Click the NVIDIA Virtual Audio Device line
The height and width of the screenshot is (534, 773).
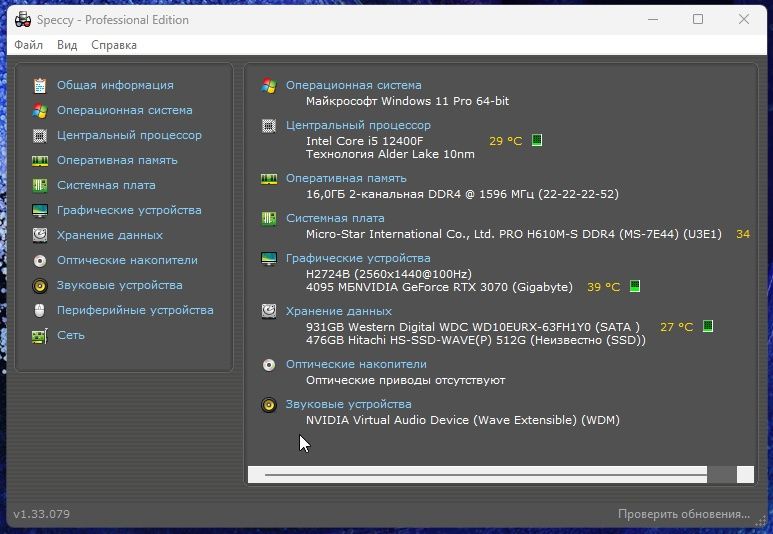coord(463,420)
